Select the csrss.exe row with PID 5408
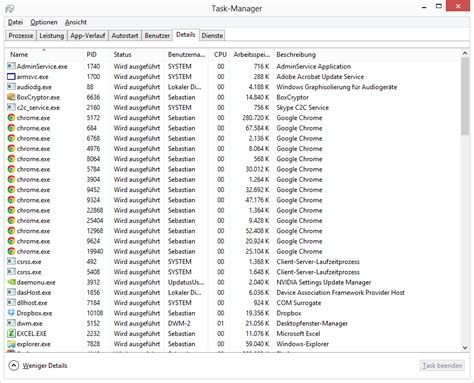Screen dimensions: 474x383 (x=233, y=272)
